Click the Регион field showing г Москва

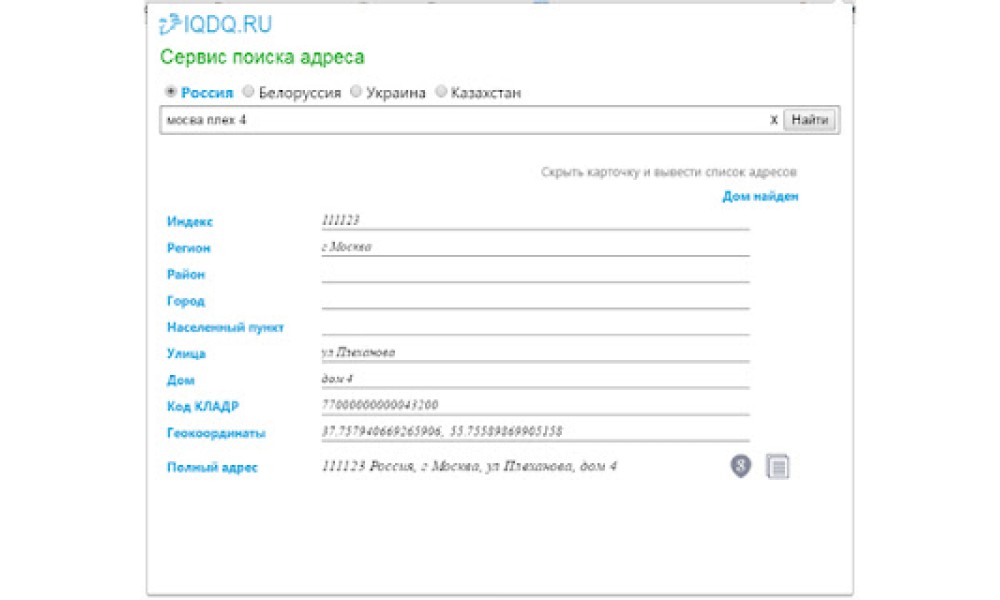click(535, 247)
